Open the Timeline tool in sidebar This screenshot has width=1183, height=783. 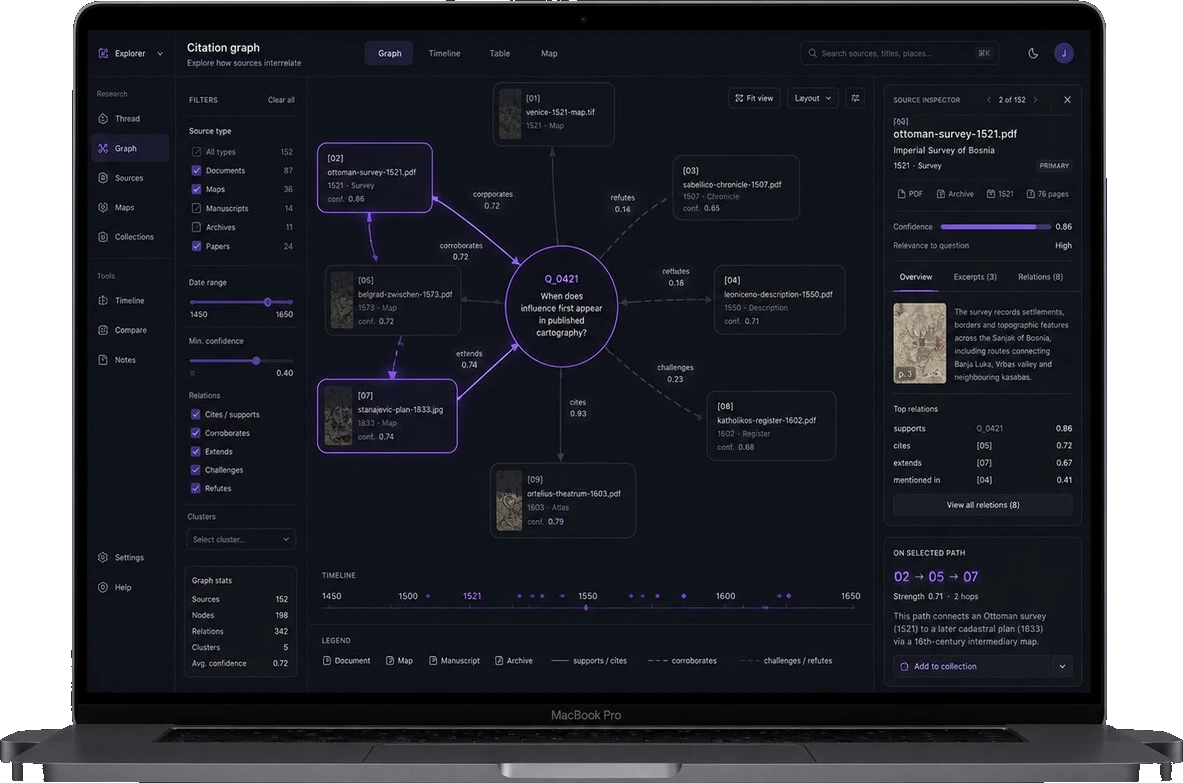pyautogui.click(x=130, y=300)
